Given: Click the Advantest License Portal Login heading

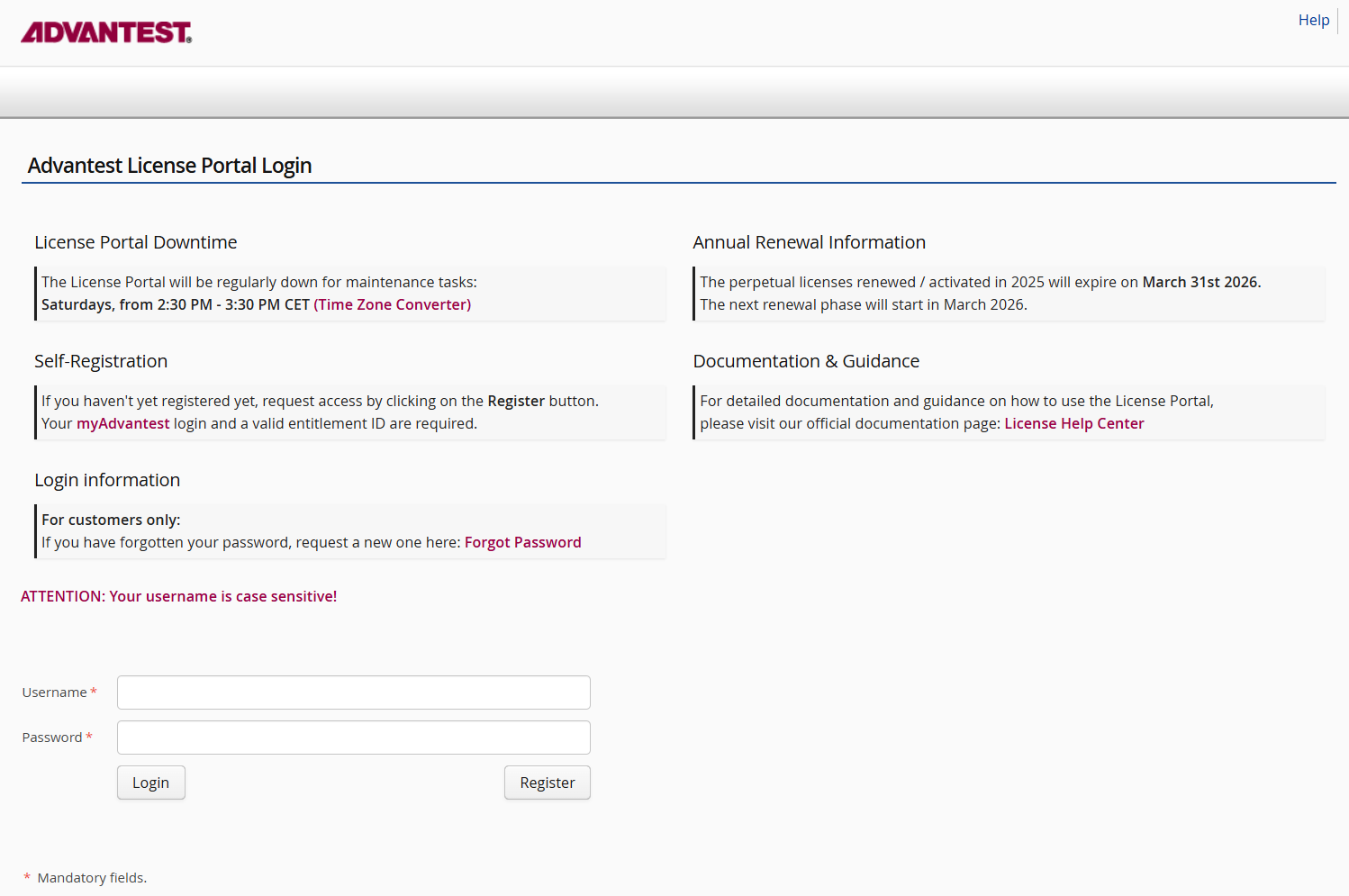Looking at the screenshot, I should (x=169, y=166).
